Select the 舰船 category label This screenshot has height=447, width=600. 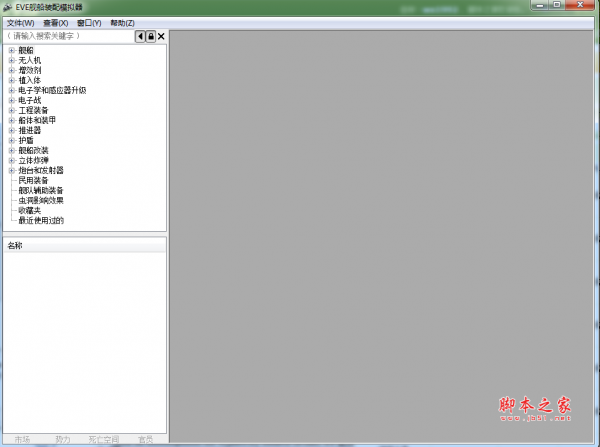point(26,50)
